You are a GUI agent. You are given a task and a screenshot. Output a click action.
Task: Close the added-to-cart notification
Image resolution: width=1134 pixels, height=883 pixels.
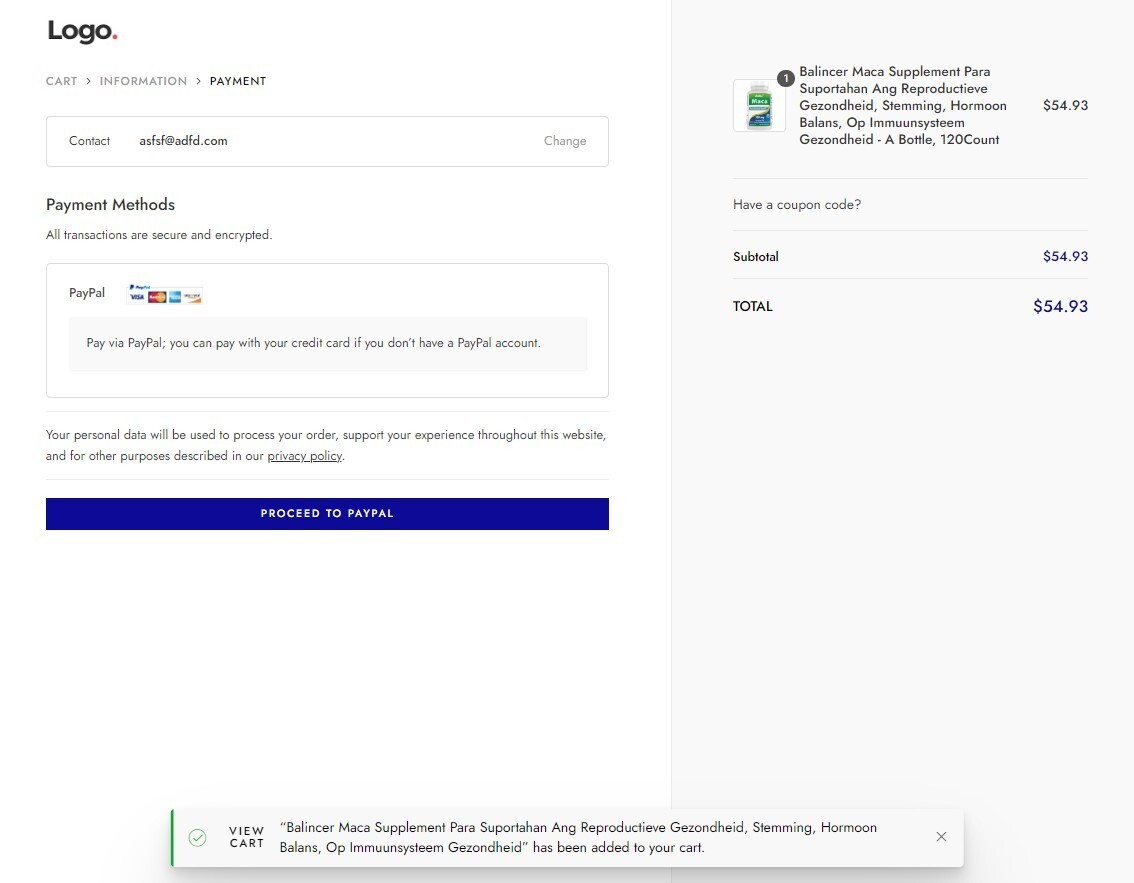tap(941, 837)
